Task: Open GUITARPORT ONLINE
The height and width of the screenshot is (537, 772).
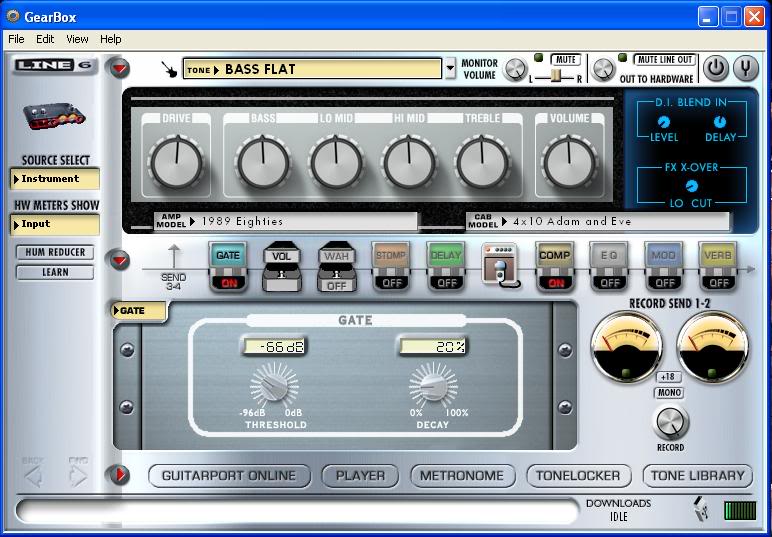Action: click(229, 476)
